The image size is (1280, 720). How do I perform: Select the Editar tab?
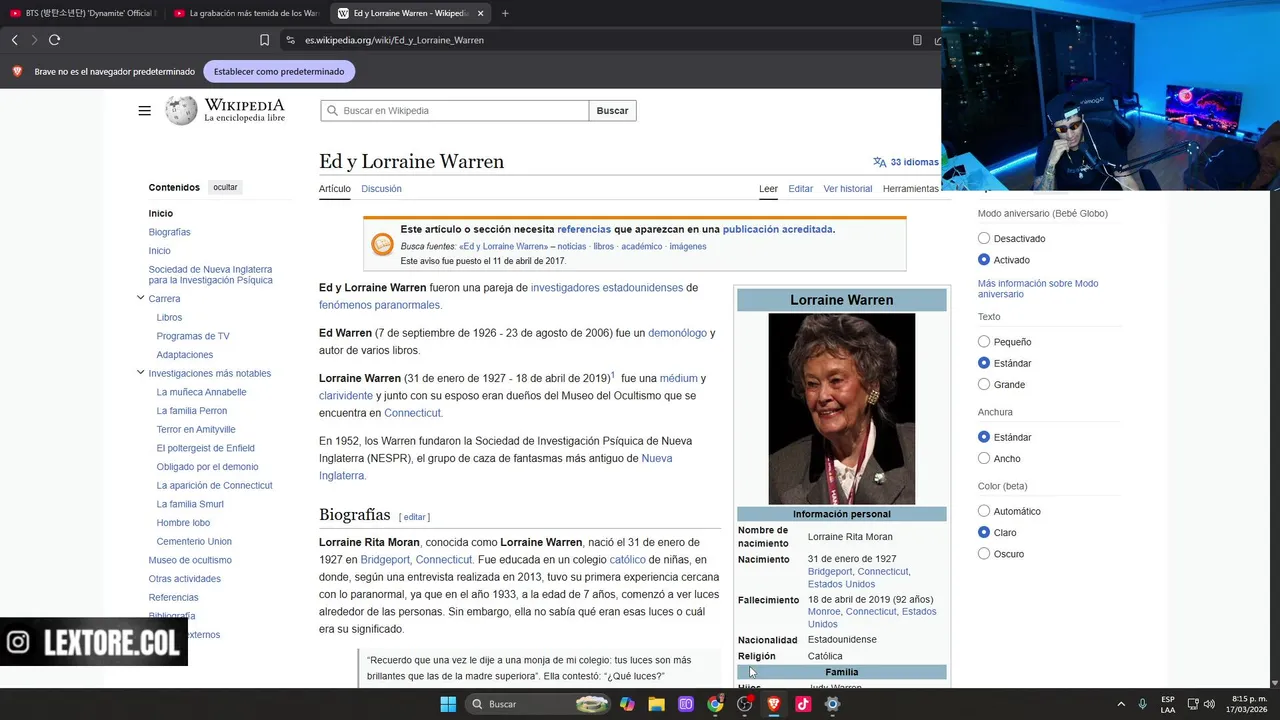(800, 188)
